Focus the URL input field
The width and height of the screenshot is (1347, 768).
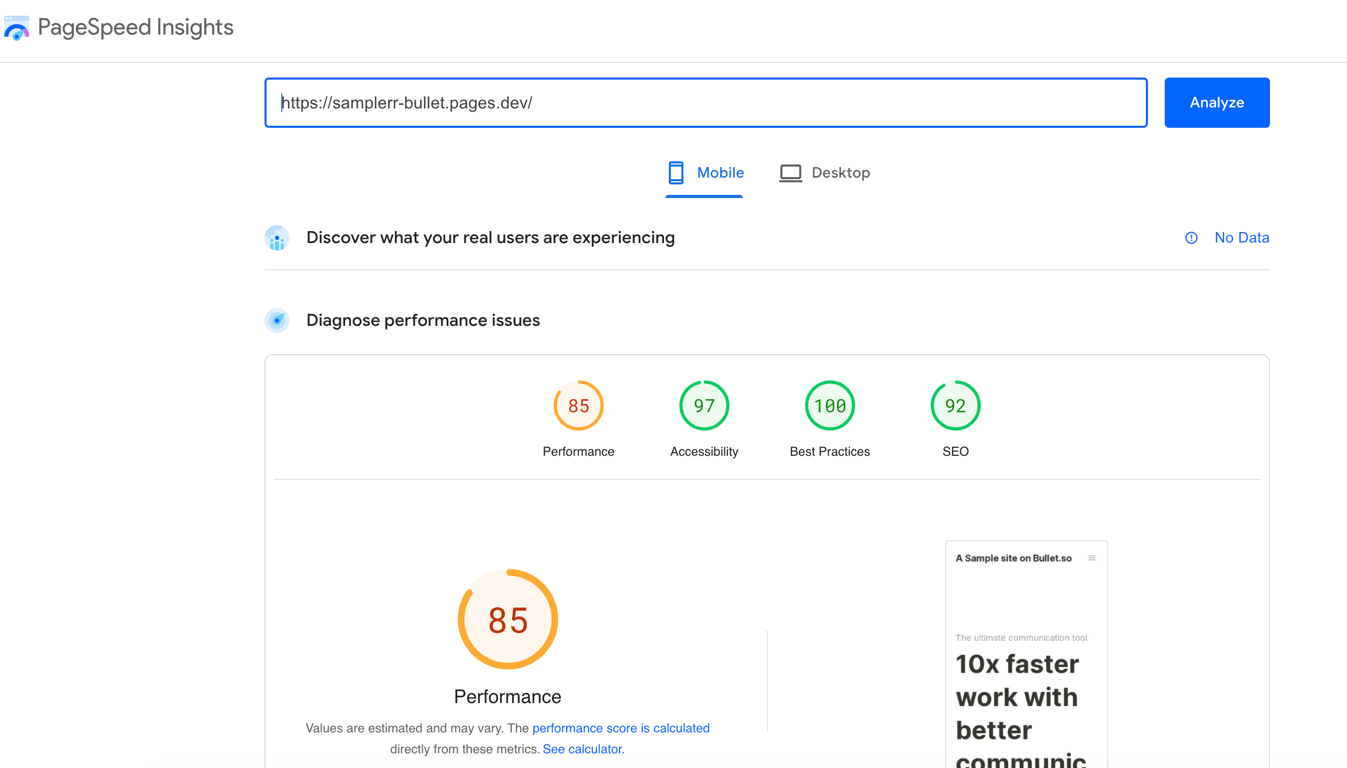click(706, 103)
